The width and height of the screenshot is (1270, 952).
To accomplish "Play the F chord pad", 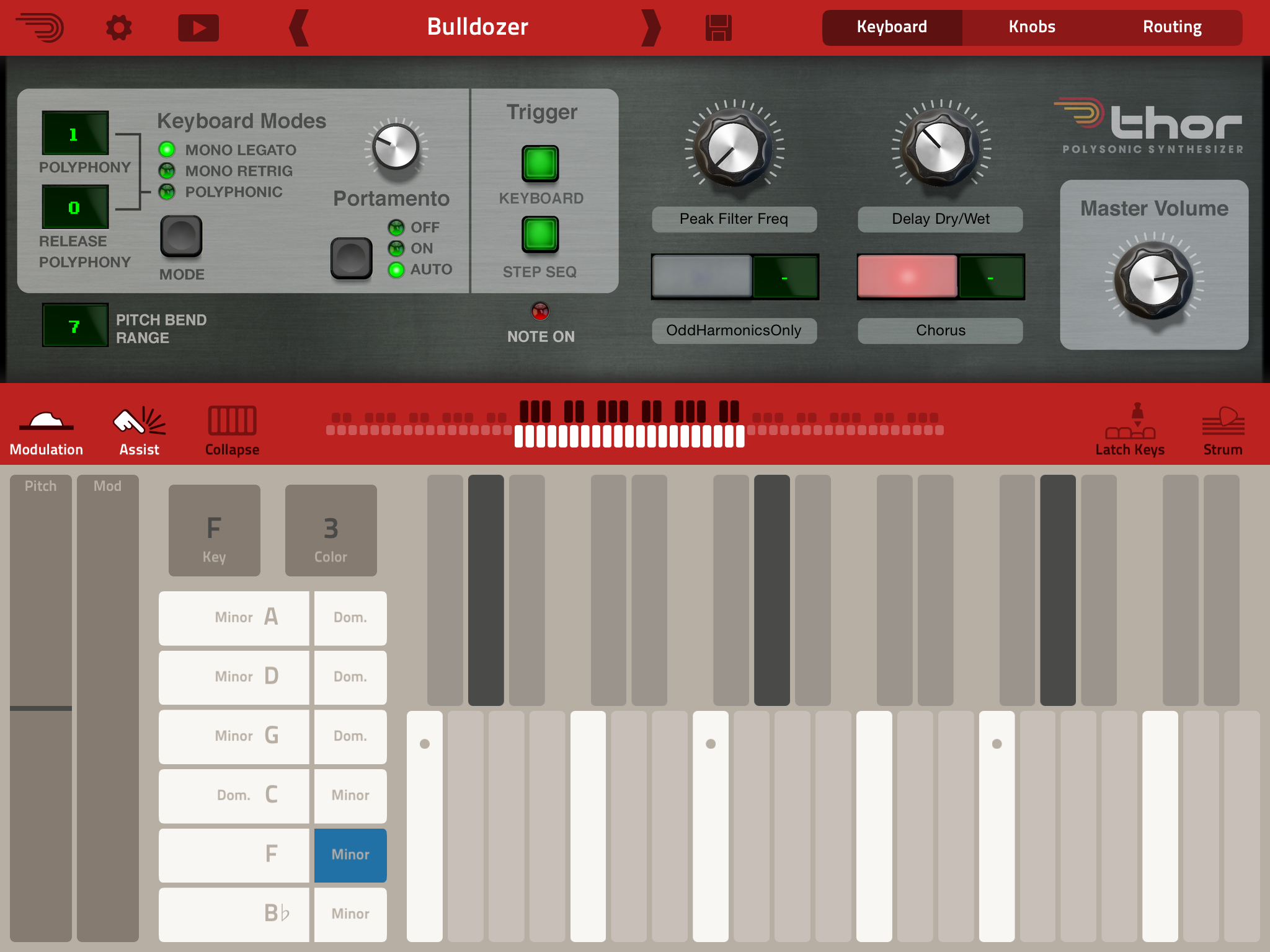I will coord(234,855).
